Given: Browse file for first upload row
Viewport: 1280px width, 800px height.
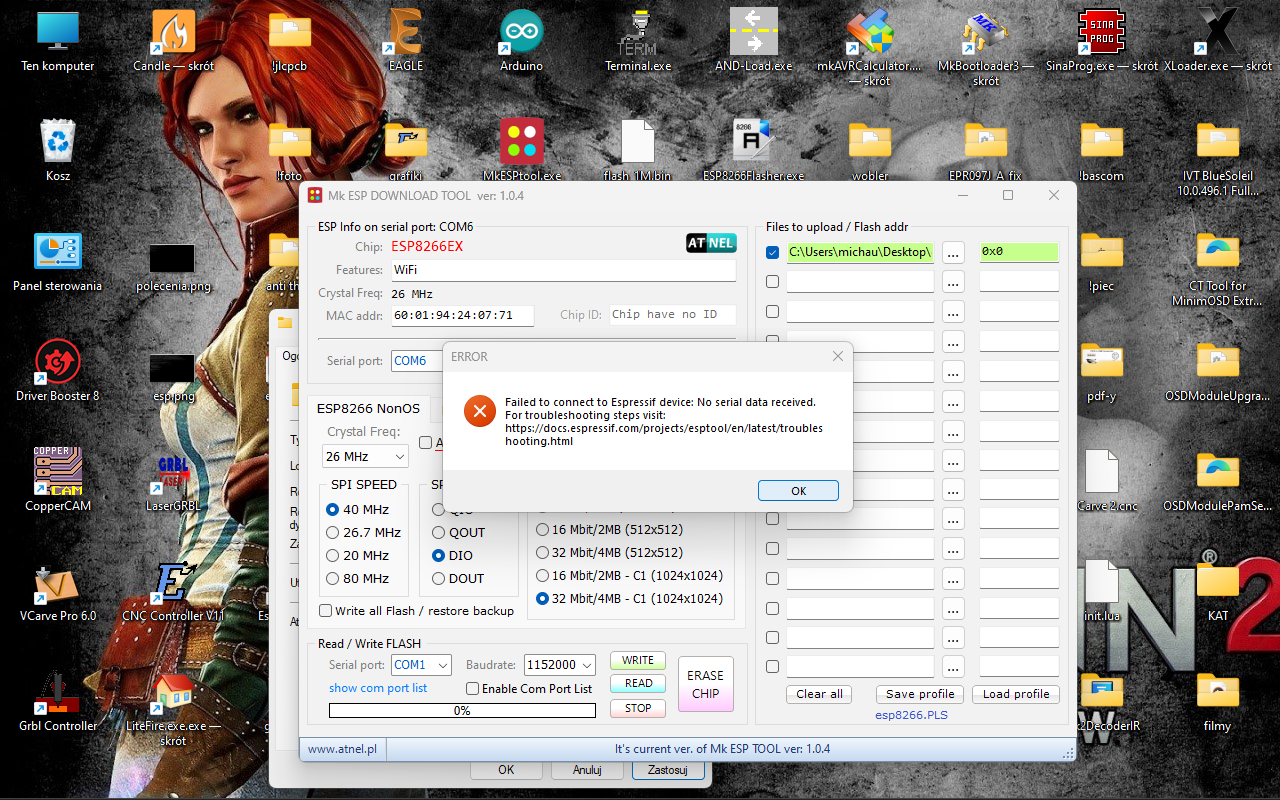Looking at the screenshot, I should [x=953, y=252].
